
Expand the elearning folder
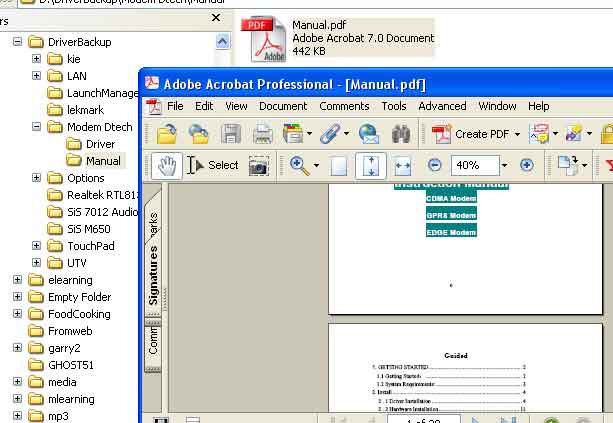click(18, 280)
